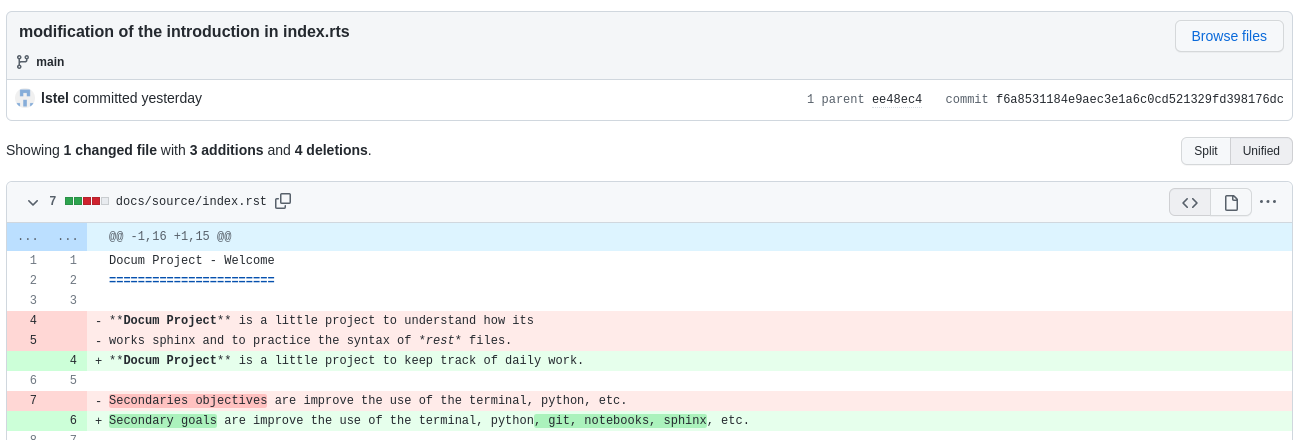Viewport: 1311px width, 440px height.
Task: Click the highlighted ', git, notebooks, sphinx' addition
Action: click(621, 421)
